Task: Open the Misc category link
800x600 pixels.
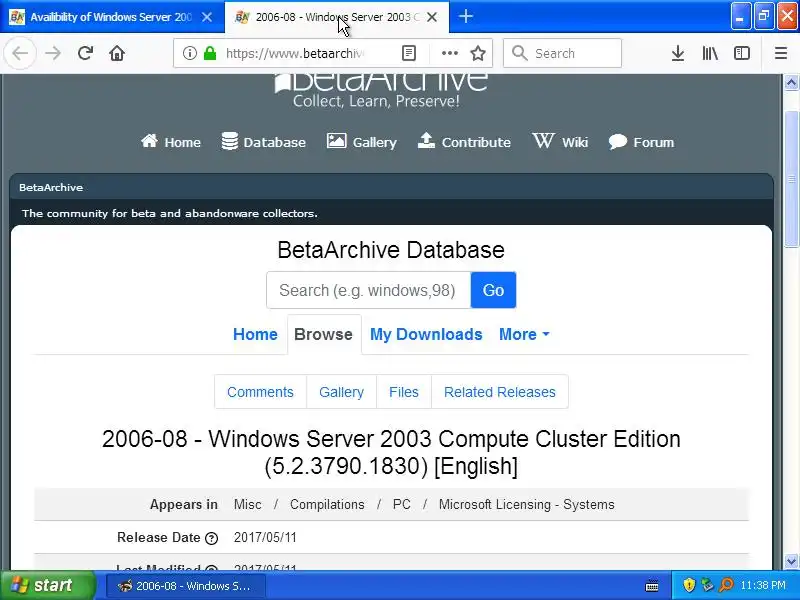Action: tap(247, 505)
